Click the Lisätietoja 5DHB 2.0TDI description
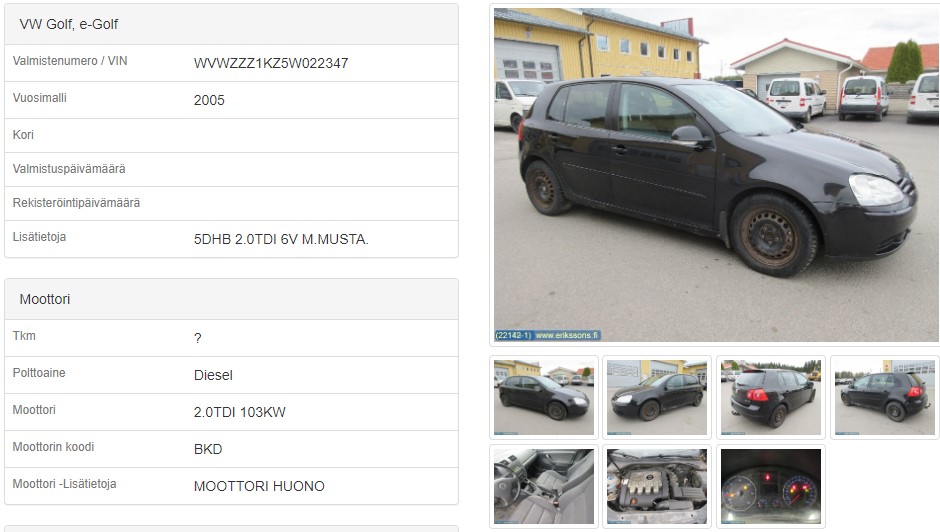Image resolution: width=940 pixels, height=532 pixels. [281, 239]
